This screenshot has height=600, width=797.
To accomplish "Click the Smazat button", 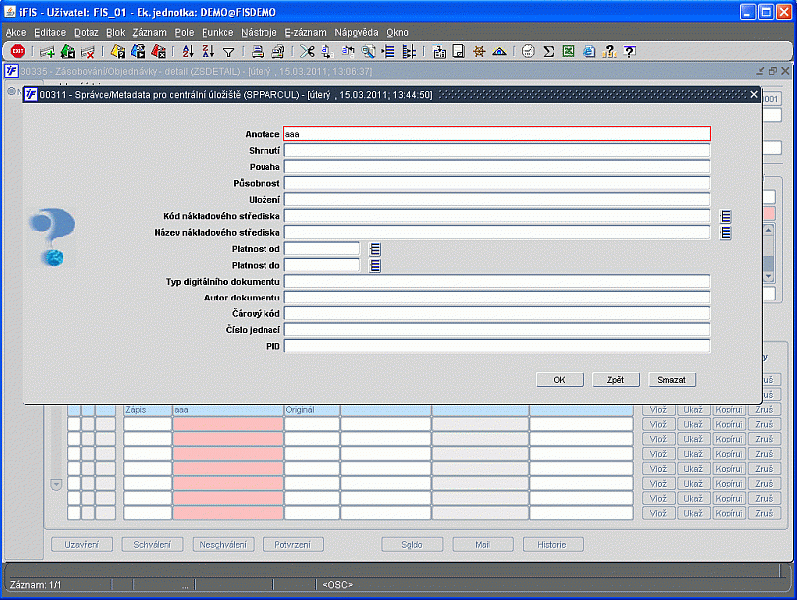I will (x=671, y=380).
